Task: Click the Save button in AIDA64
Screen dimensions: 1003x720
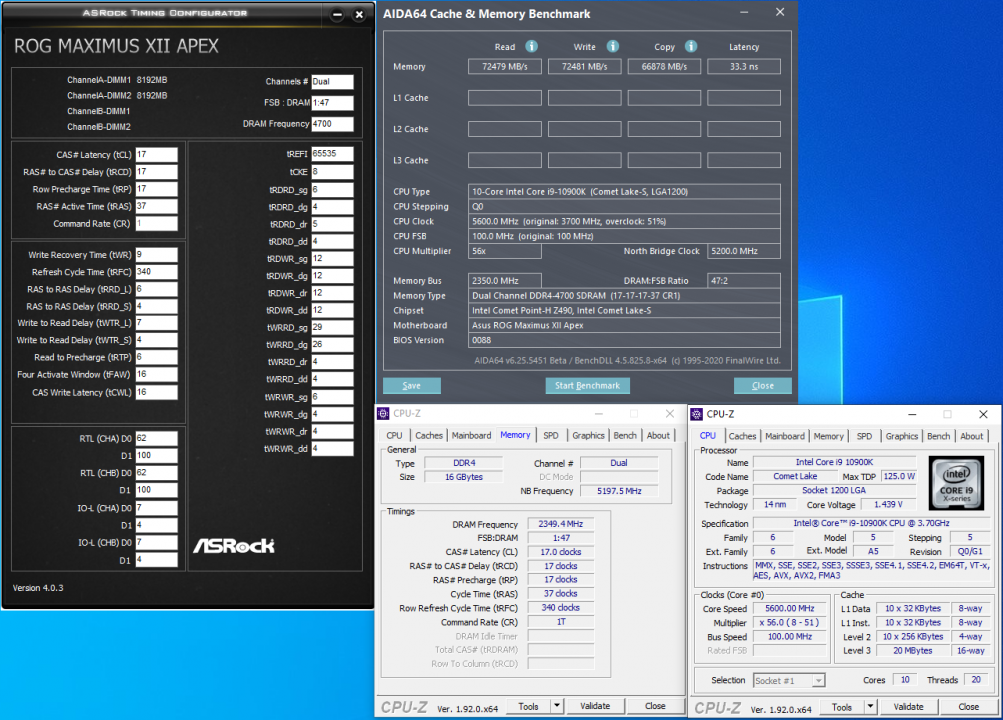Action: point(411,385)
